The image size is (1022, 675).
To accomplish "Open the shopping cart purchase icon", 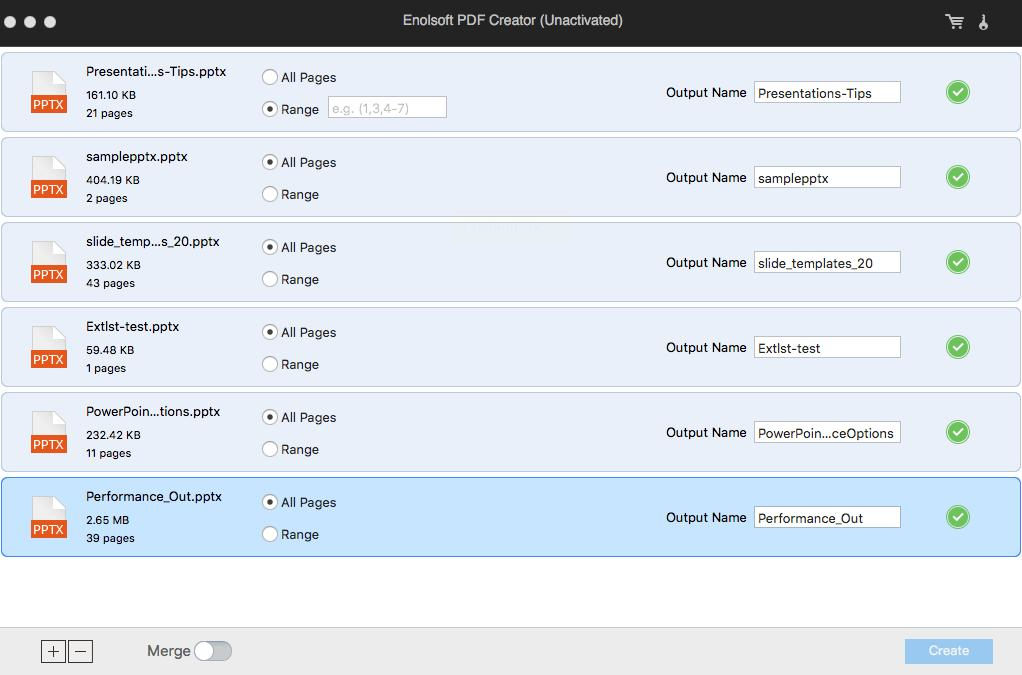I will (x=954, y=22).
